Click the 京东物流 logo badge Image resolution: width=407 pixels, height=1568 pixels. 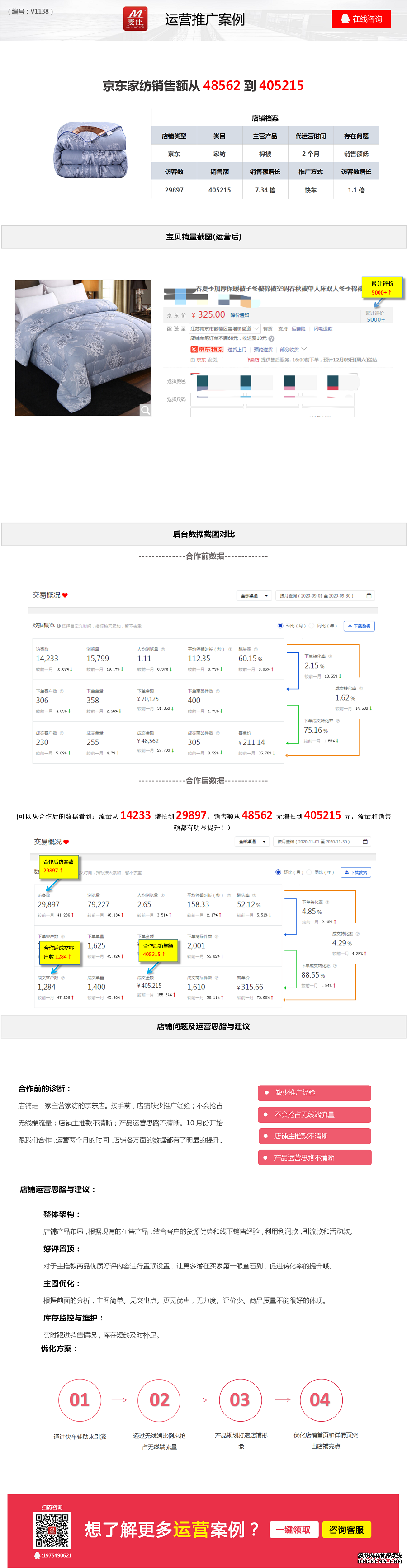pyautogui.click(x=207, y=349)
